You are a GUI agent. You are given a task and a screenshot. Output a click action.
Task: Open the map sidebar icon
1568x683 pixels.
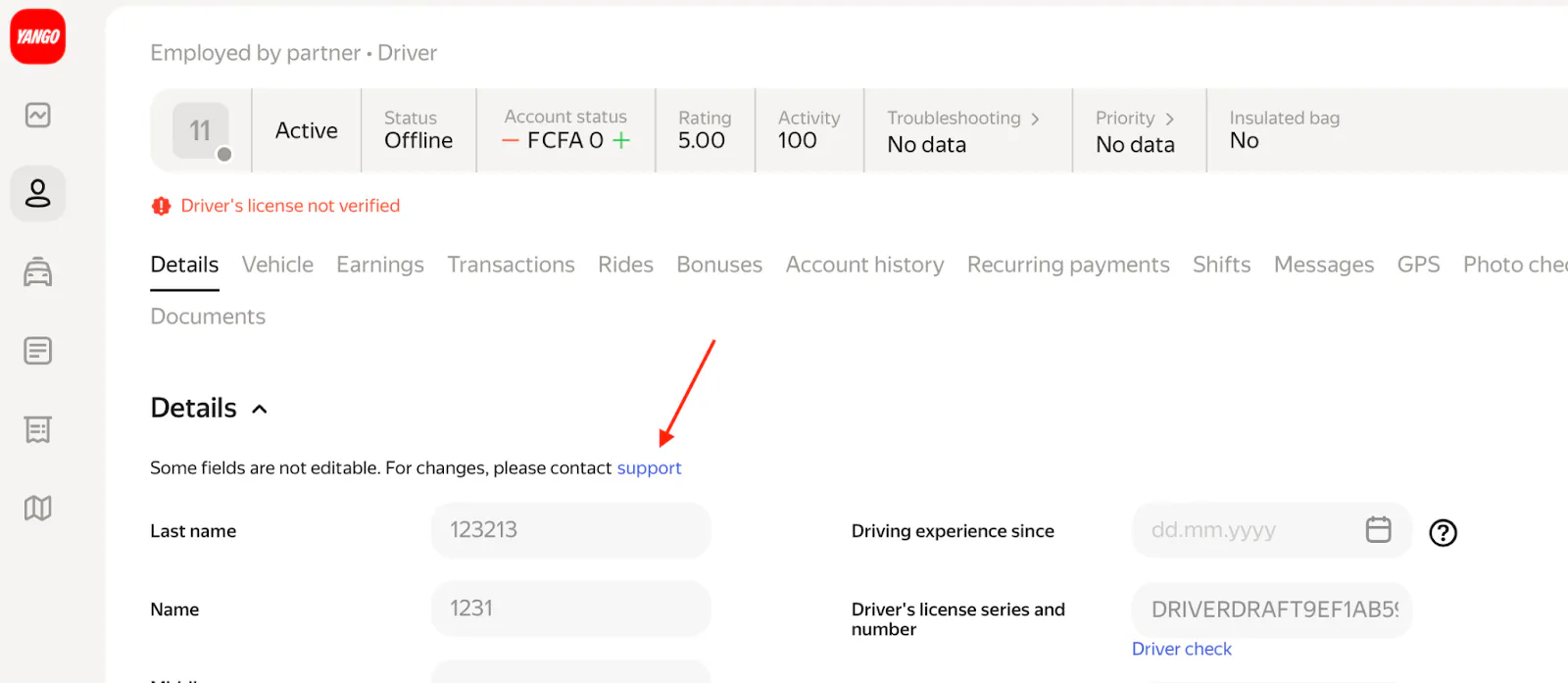coord(38,508)
